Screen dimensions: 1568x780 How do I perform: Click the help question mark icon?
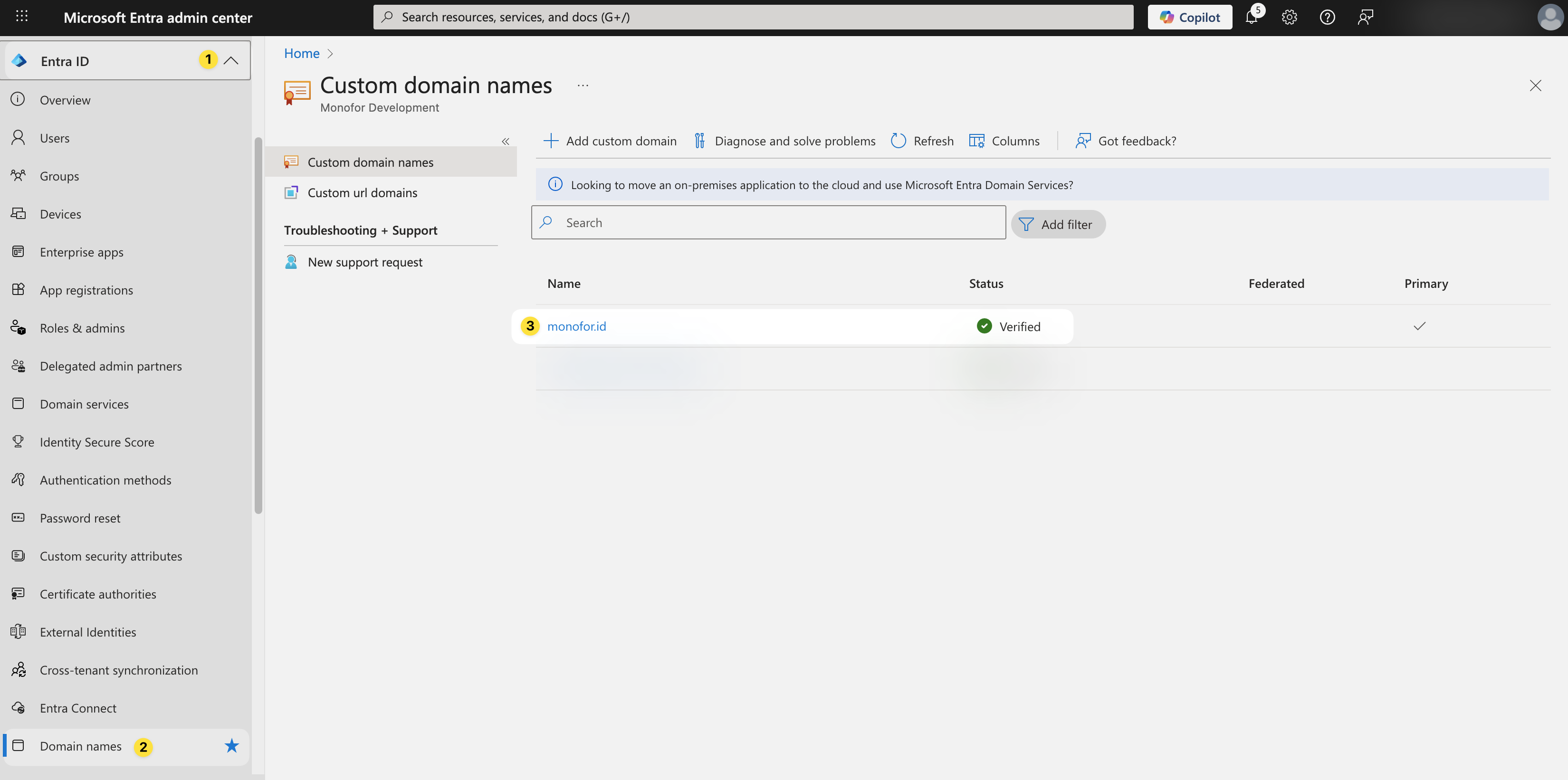coord(1327,18)
